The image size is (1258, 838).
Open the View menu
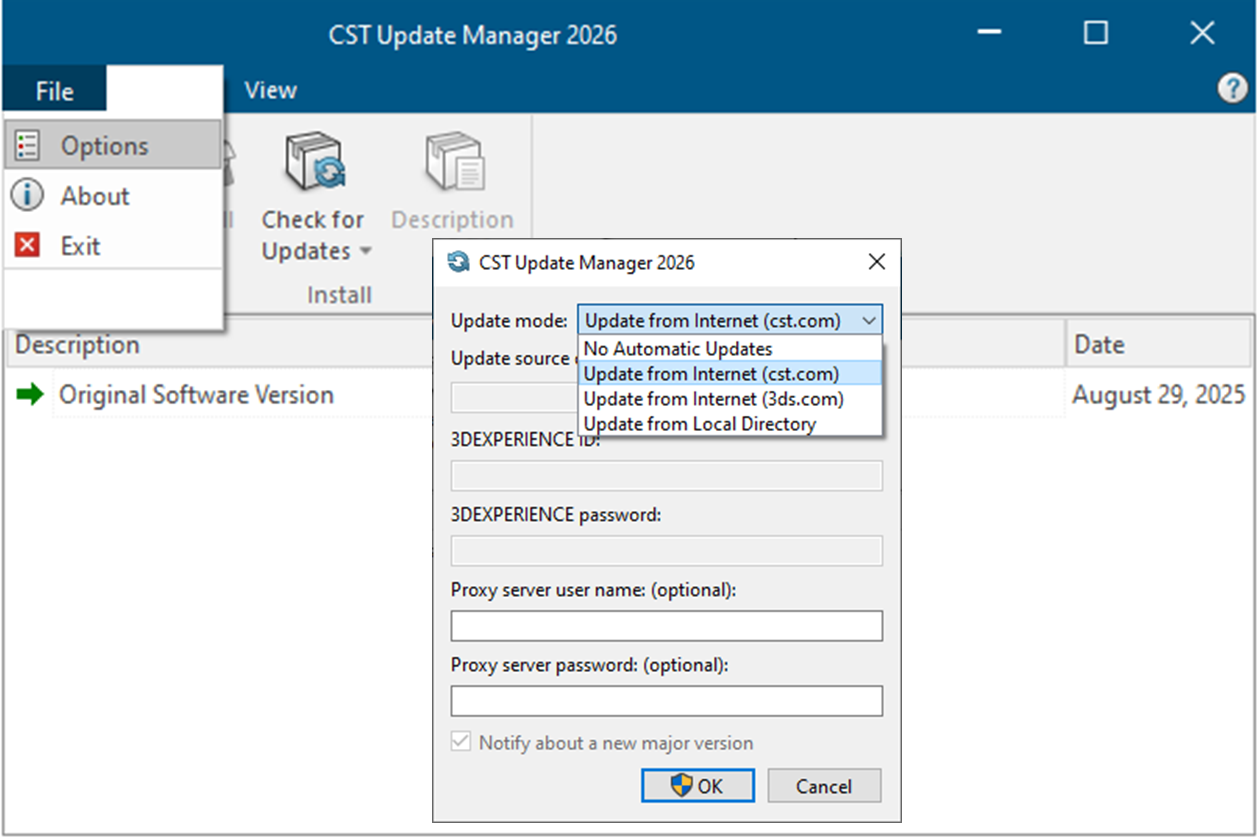270,90
